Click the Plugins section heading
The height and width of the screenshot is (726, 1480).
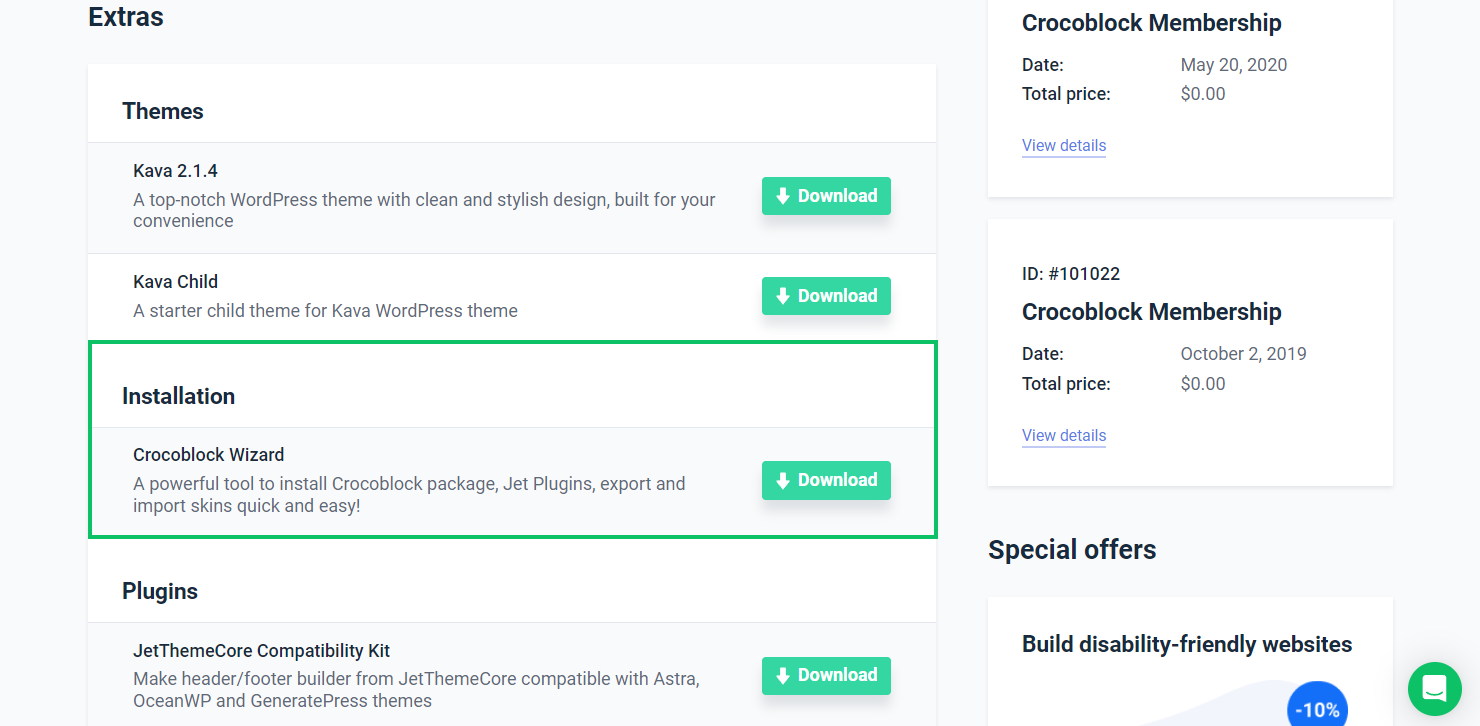click(x=160, y=591)
